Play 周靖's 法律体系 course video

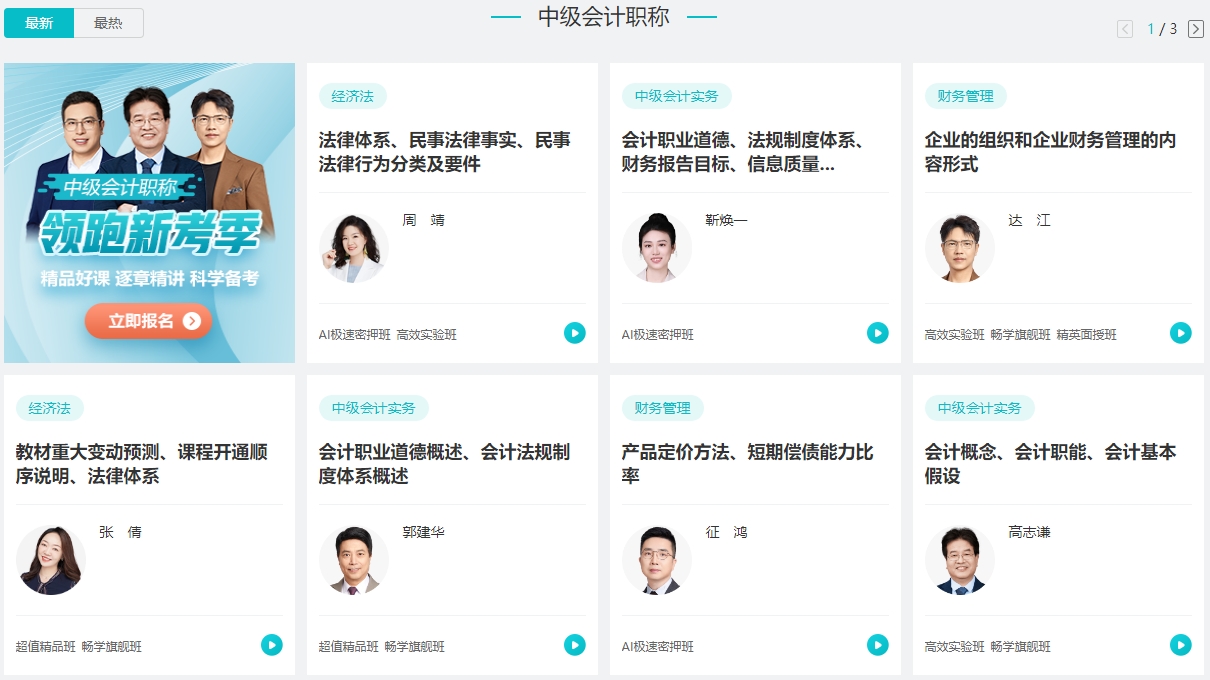pos(574,333)
